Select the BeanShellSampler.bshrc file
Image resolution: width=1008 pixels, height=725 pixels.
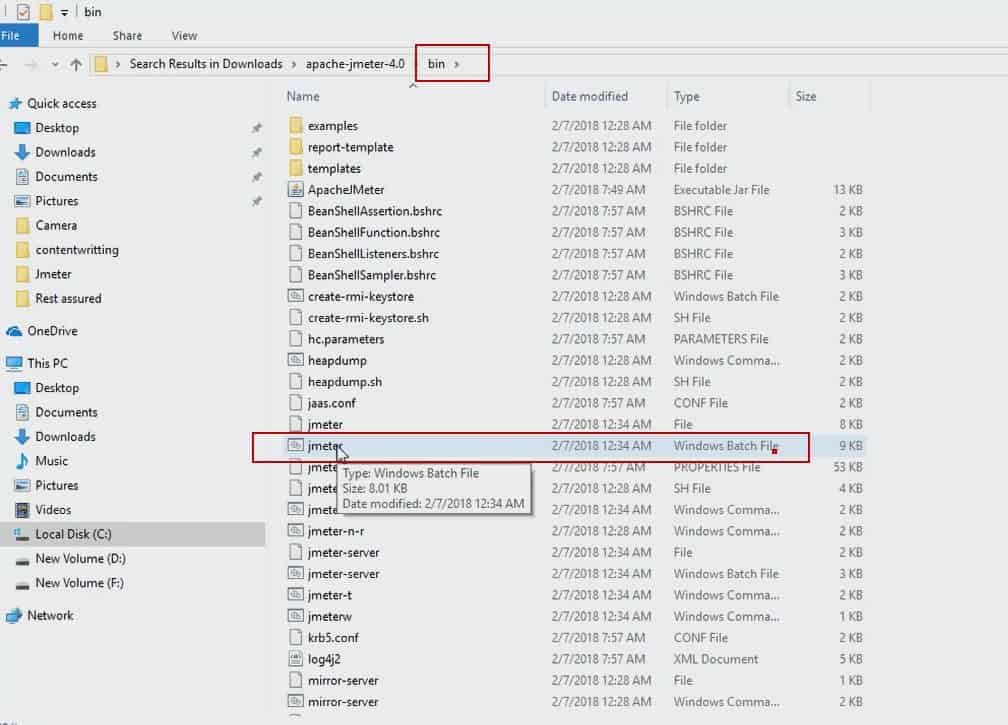[x=372, y=275]
